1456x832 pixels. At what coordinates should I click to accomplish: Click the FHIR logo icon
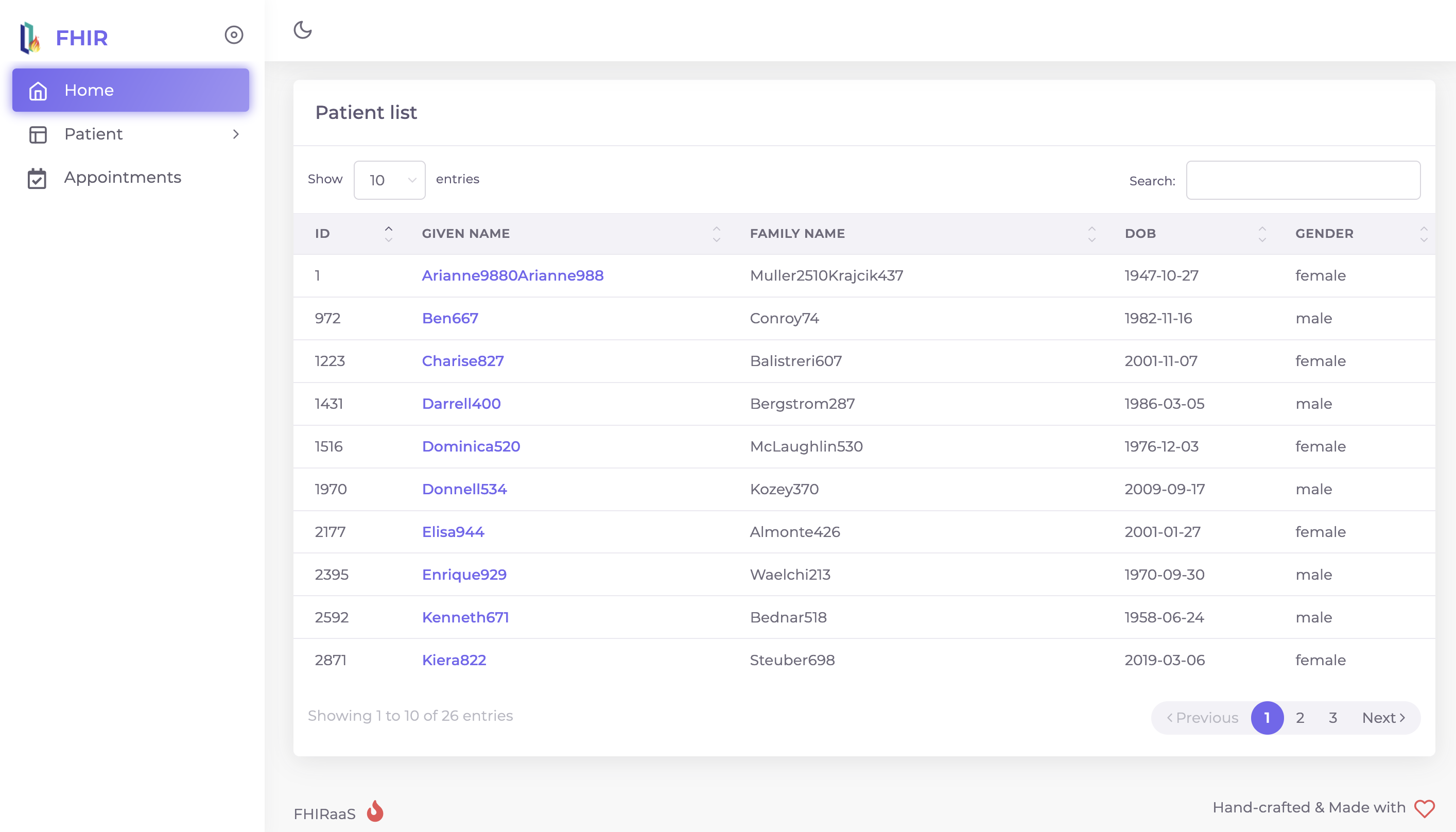tap(30, 38)
